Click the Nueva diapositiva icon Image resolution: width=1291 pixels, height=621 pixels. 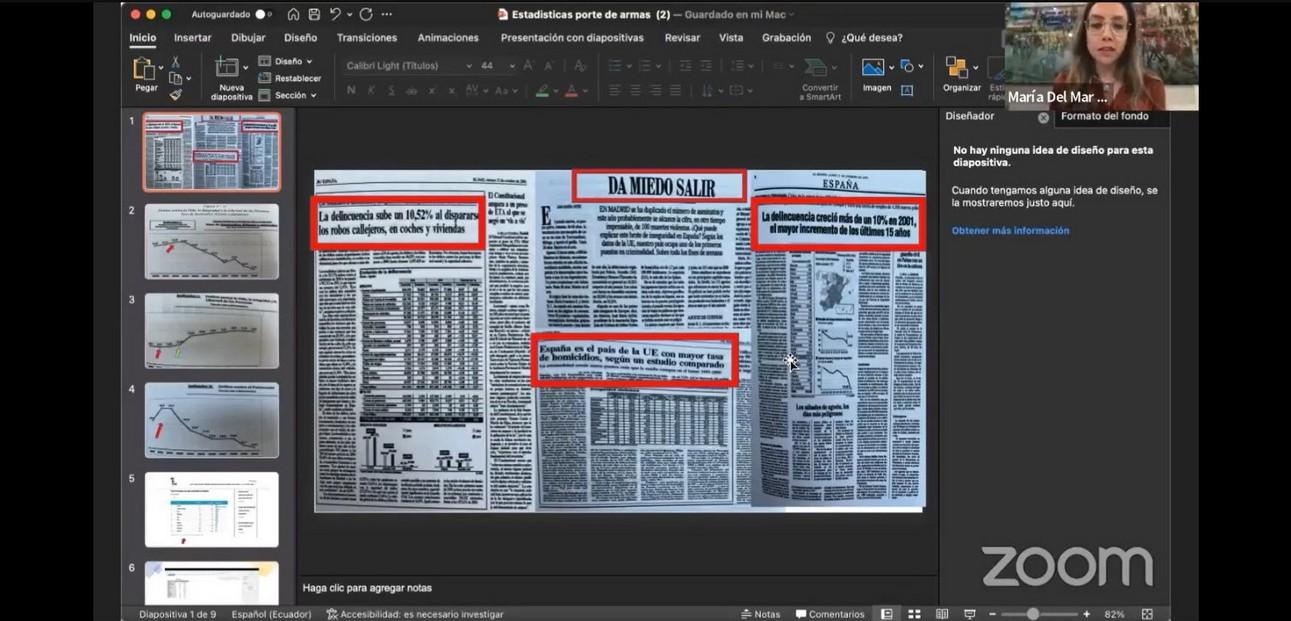pyautogui.click(x=228, y=69)
